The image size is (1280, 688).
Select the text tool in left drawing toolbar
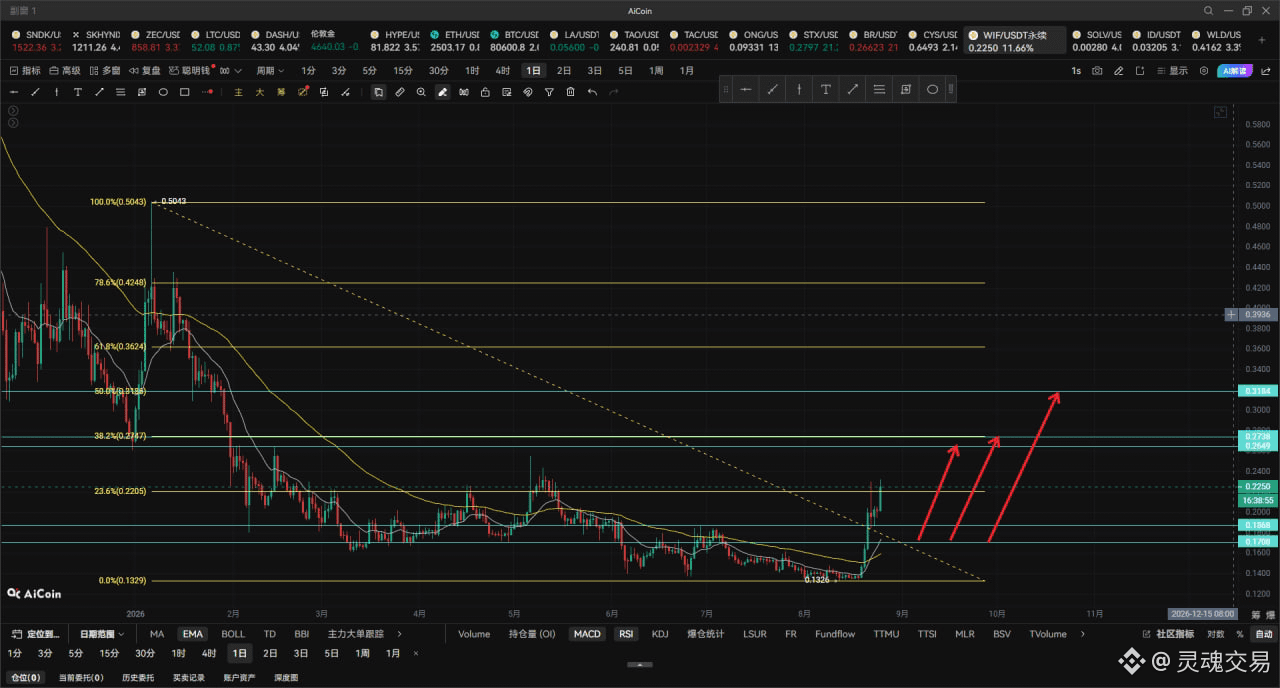[78, 92]
